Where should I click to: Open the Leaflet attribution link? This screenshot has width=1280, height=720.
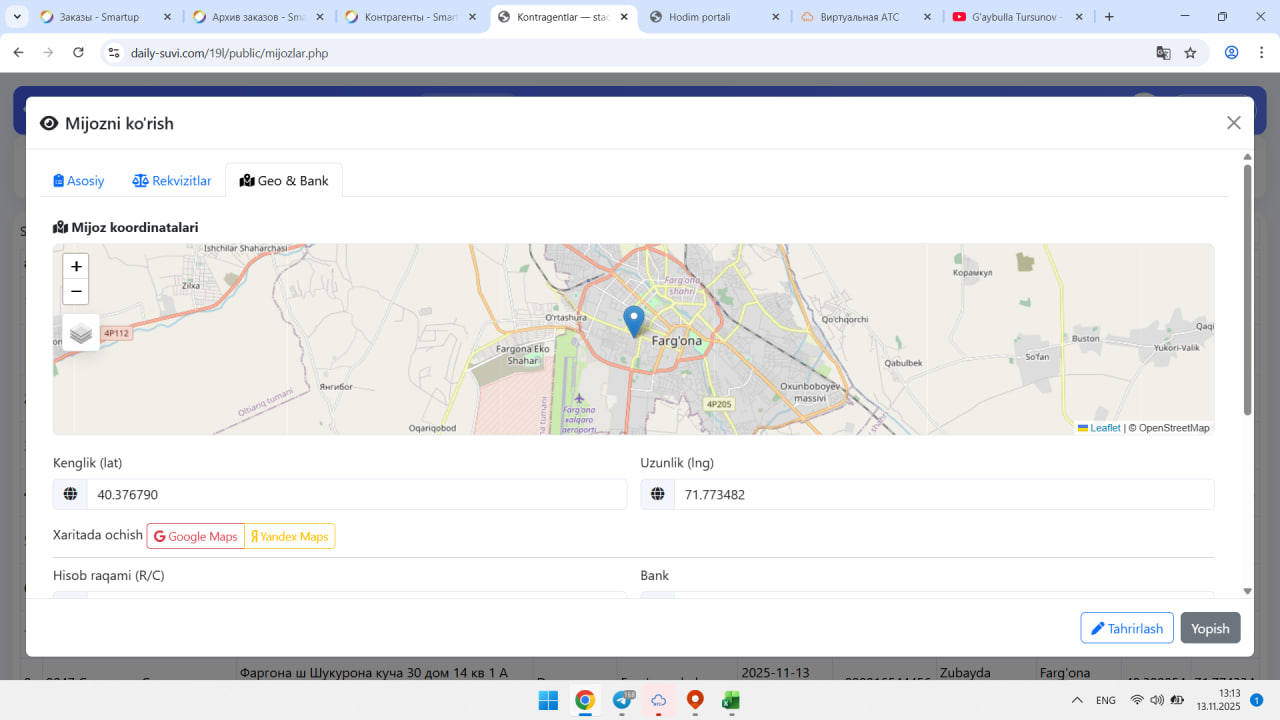click(x=1104, y=428)
